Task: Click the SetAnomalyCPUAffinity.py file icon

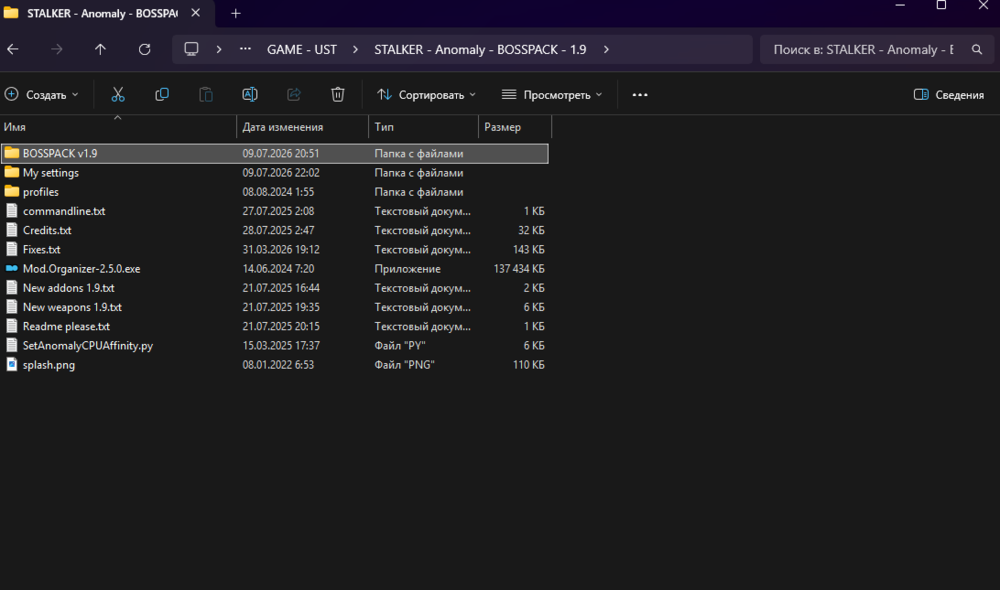Action: tap(11, 346)
